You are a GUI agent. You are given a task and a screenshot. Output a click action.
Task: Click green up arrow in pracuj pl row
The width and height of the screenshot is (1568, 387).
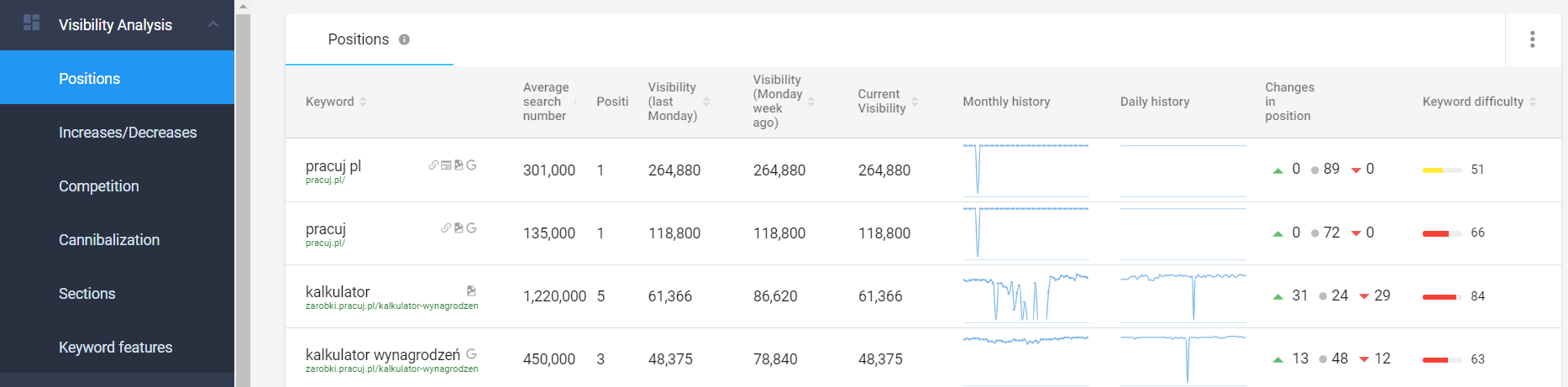pos(1277,170)
